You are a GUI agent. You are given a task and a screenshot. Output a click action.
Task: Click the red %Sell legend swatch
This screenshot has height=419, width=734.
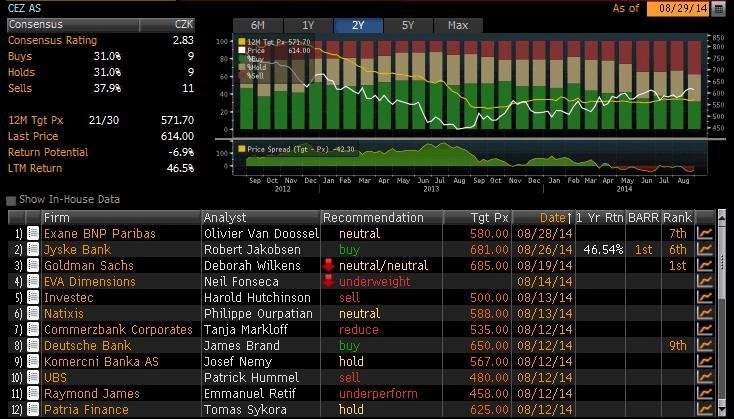[242, 75]
